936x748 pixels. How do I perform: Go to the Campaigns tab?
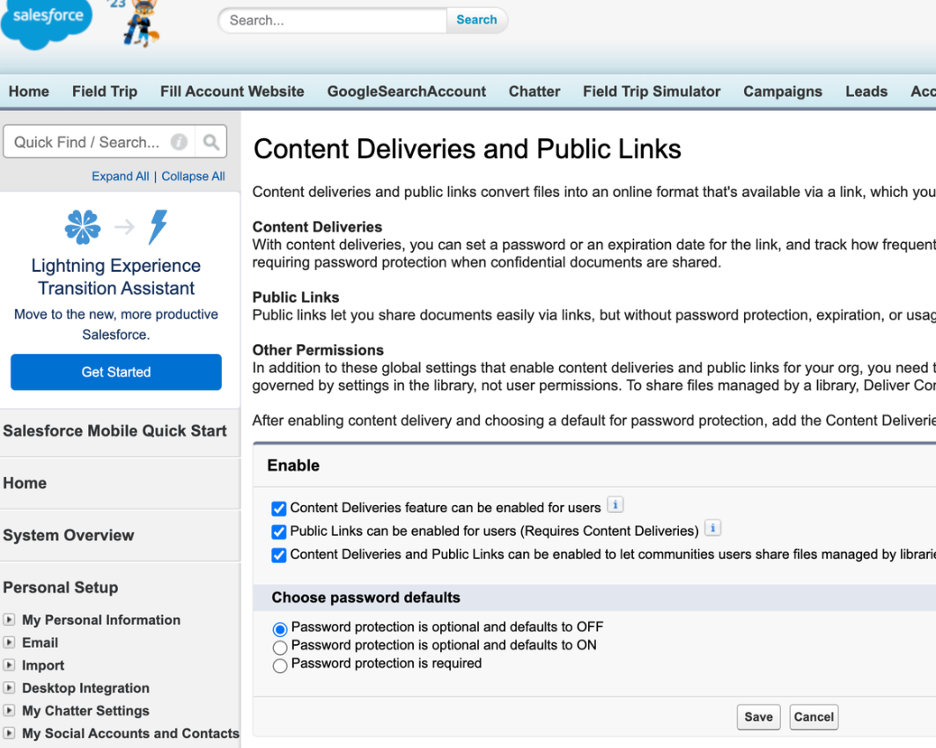[783, 91]
